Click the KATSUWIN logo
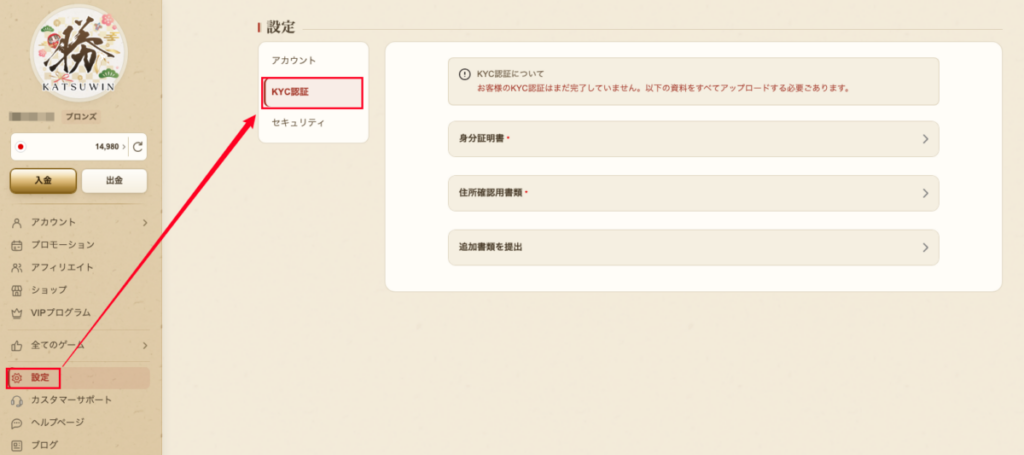1024x455 pixels. (79, 52)
